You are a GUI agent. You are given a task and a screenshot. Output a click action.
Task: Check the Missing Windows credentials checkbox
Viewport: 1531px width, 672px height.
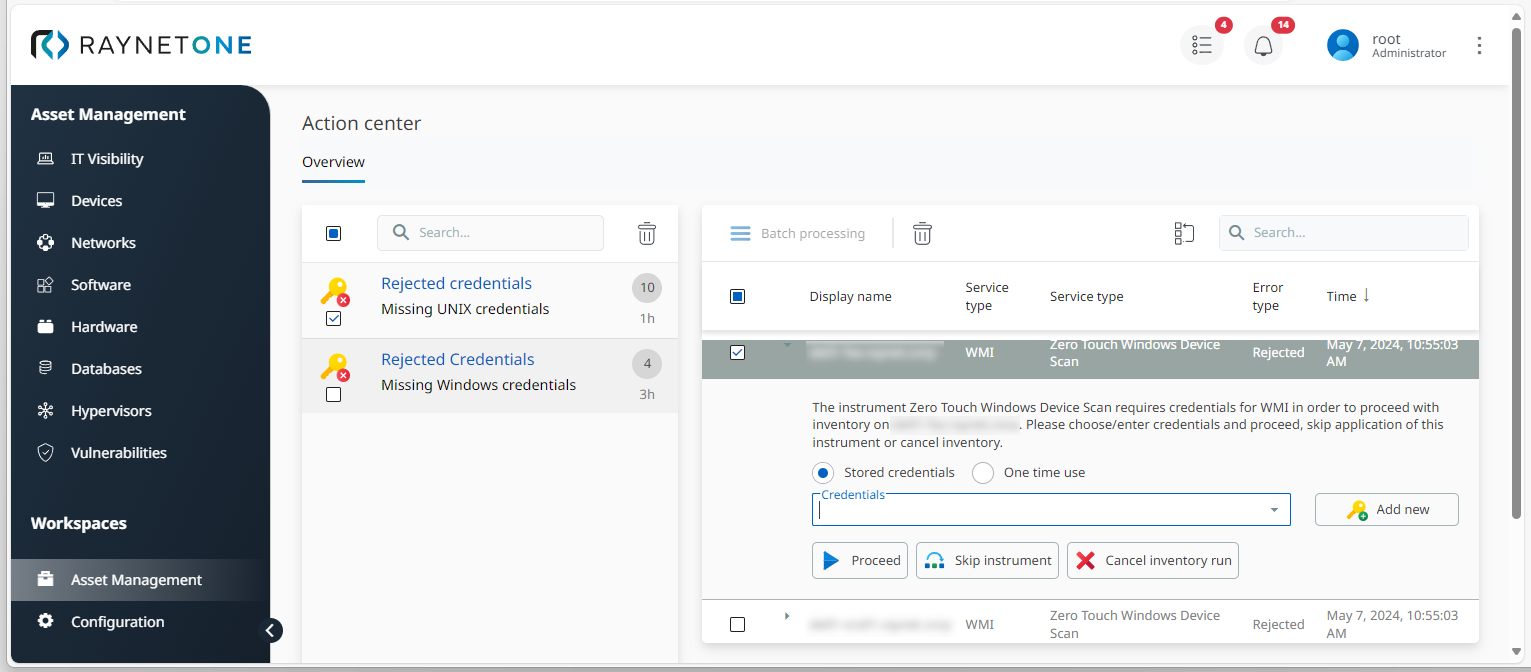coord(334,394)
